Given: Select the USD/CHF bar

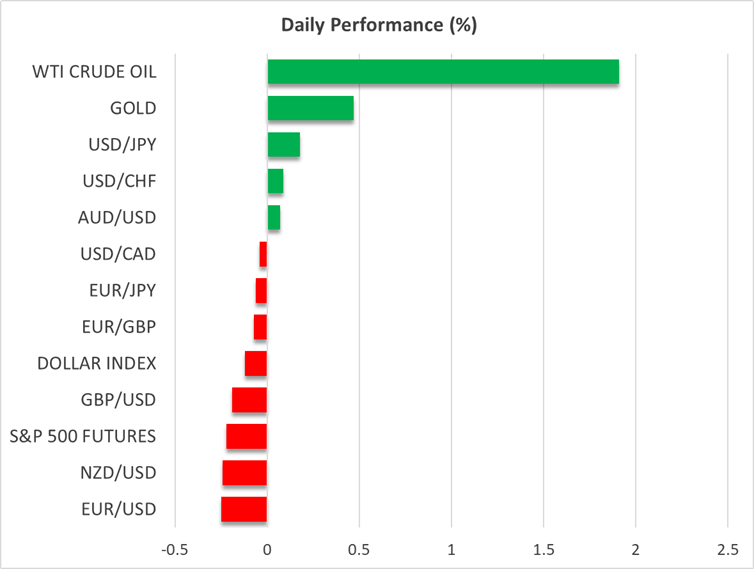Looking at the screenshot, I should click(x=275, y=181).
